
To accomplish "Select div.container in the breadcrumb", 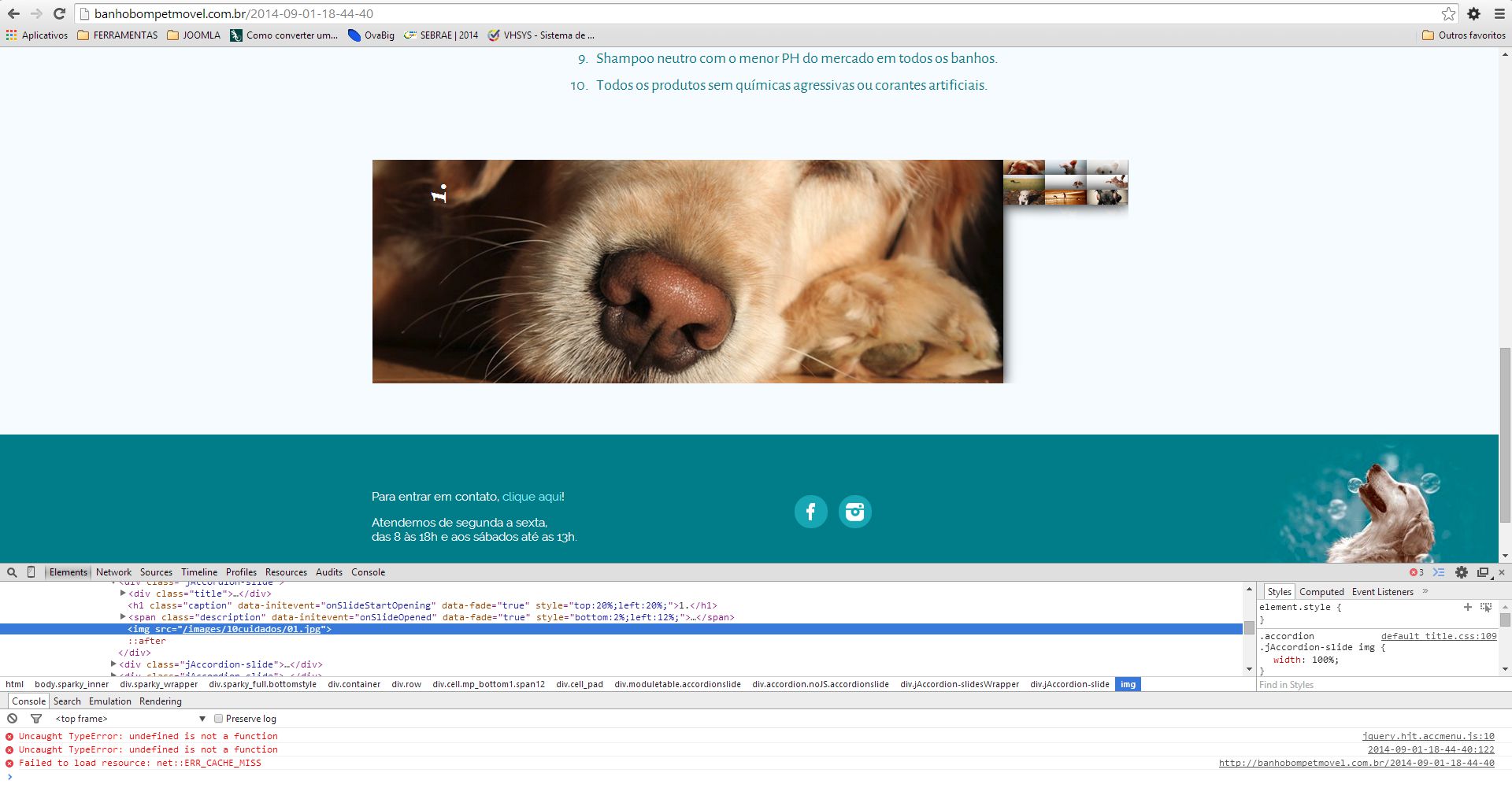I will pos(354,684).
